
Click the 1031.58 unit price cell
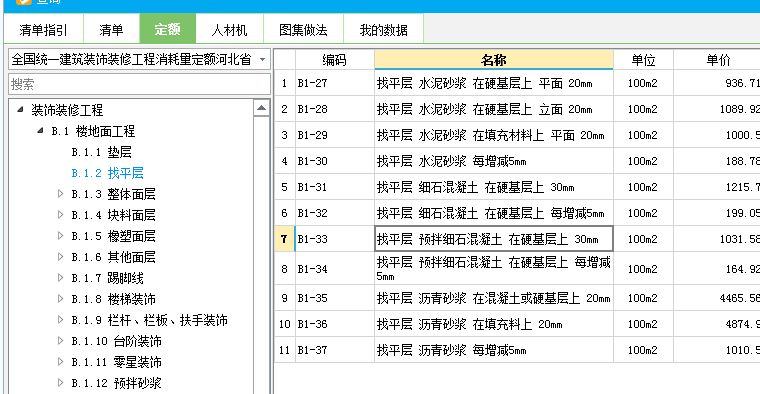[717, 239]
